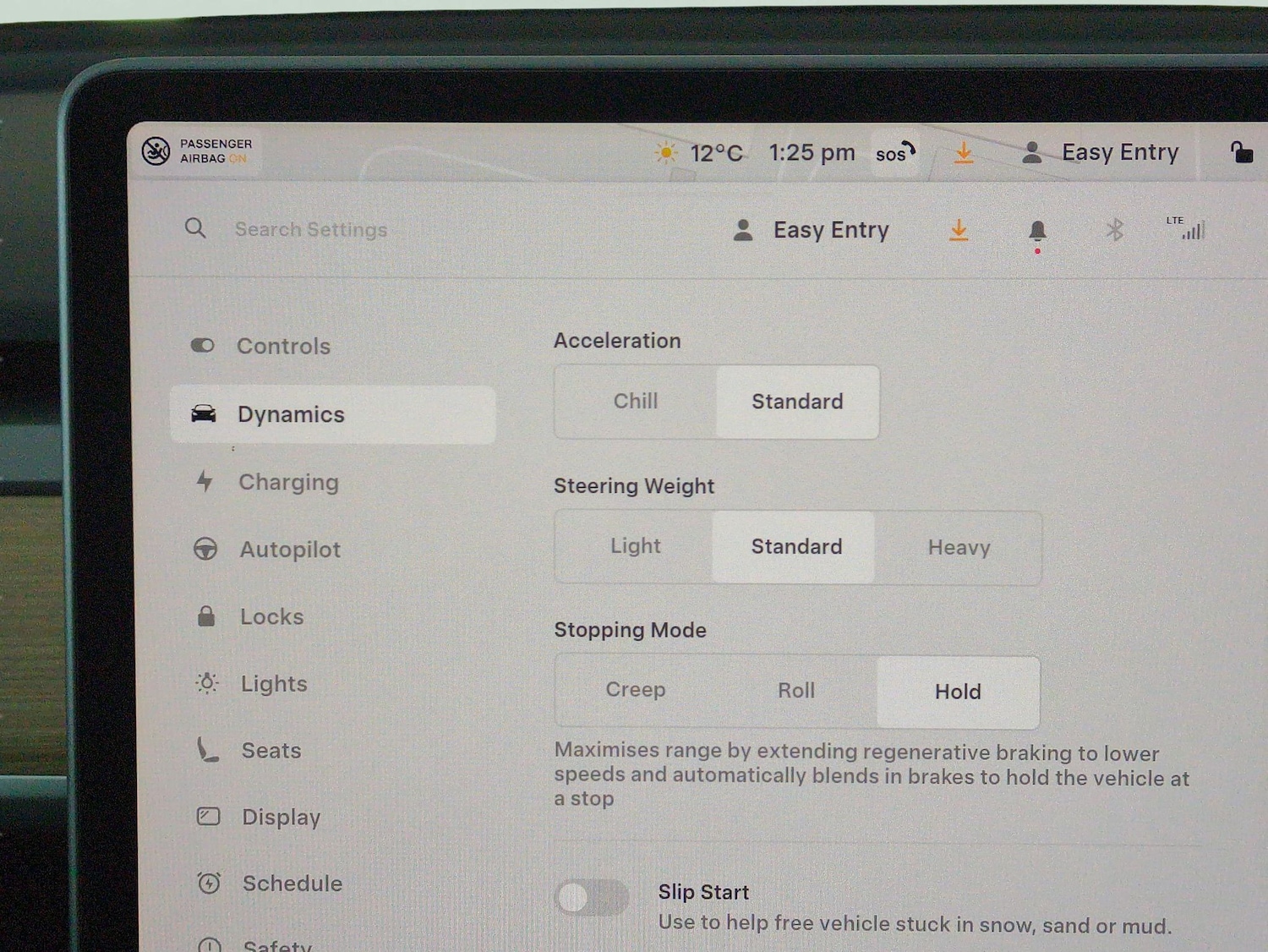The image size is (1268, 952).
Task: Click the search magnifier icon
Action: (x=195, y=228)
